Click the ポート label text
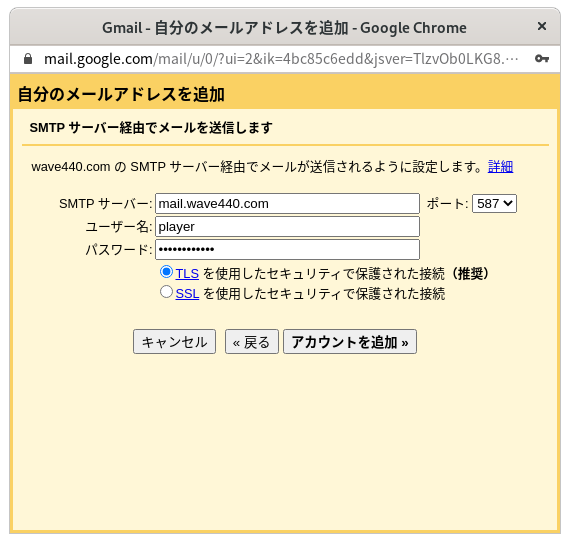The image size is (570, 543). click(x=447, y=204)
